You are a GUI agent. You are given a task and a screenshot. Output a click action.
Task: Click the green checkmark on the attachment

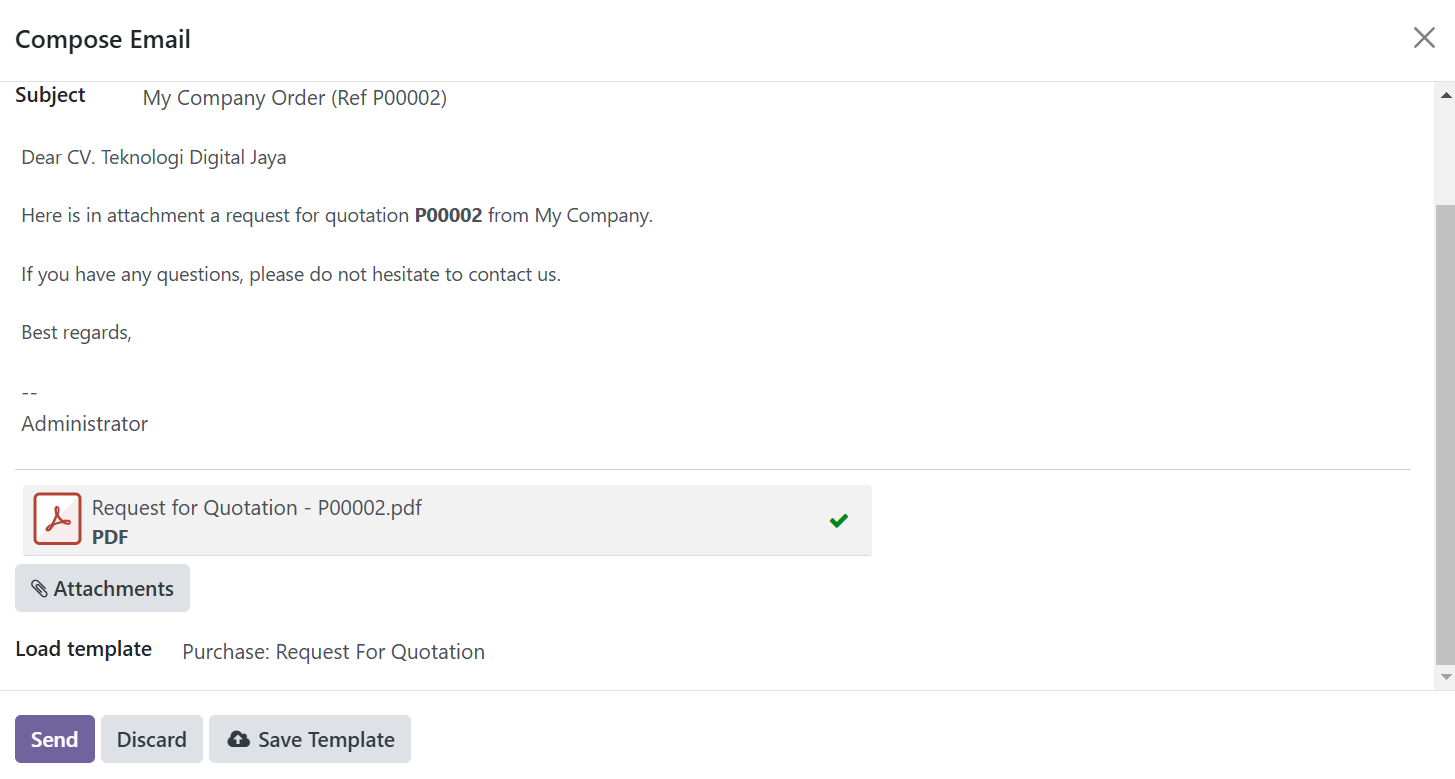click(838, 520)
